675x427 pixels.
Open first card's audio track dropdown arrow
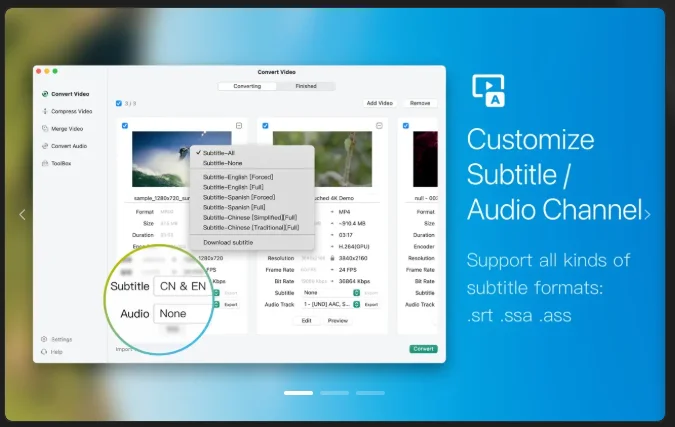pyautogui.click(x=217, y=304)
